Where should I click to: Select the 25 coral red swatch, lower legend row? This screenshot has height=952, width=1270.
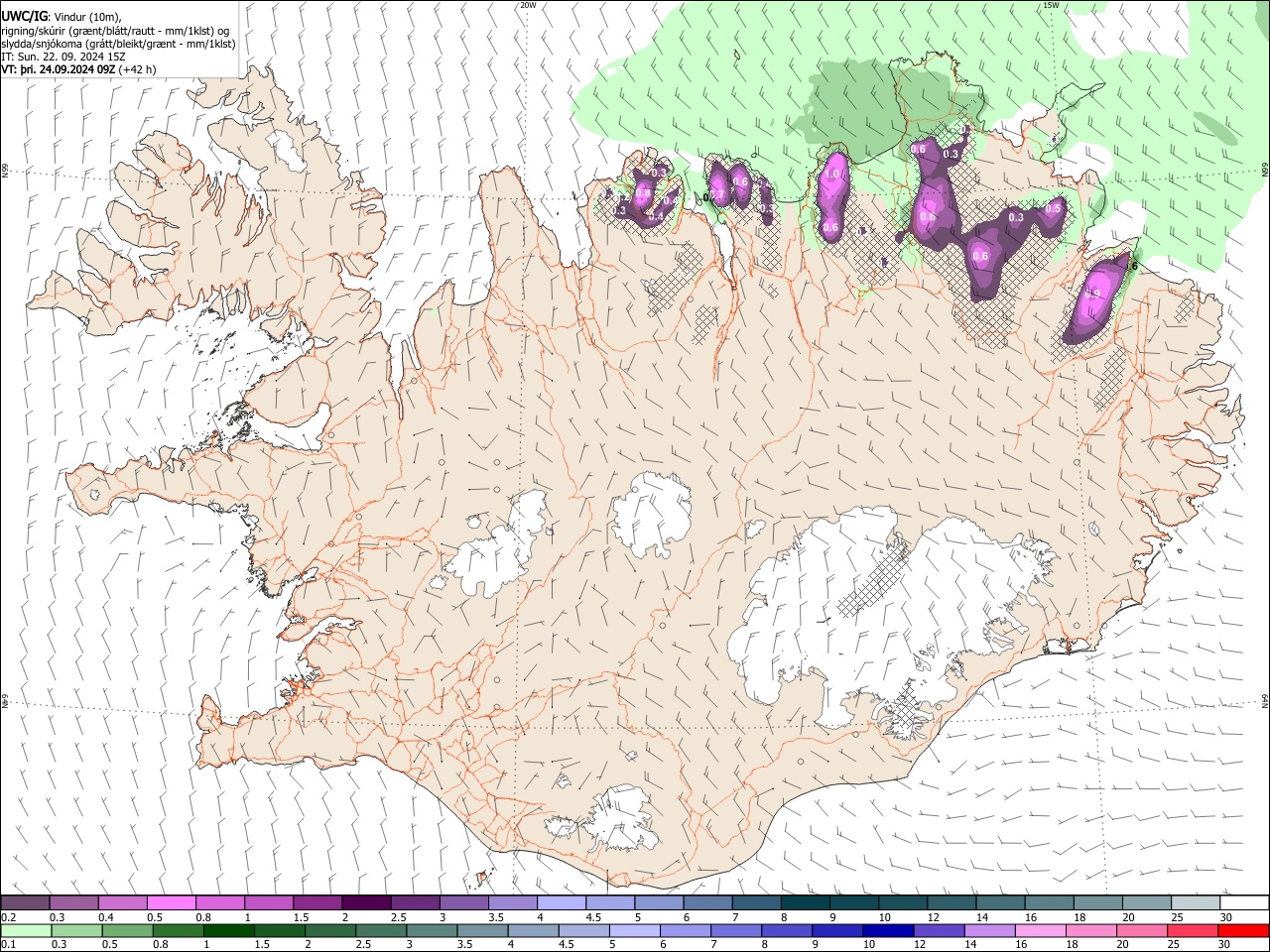tap(1192, 930)
